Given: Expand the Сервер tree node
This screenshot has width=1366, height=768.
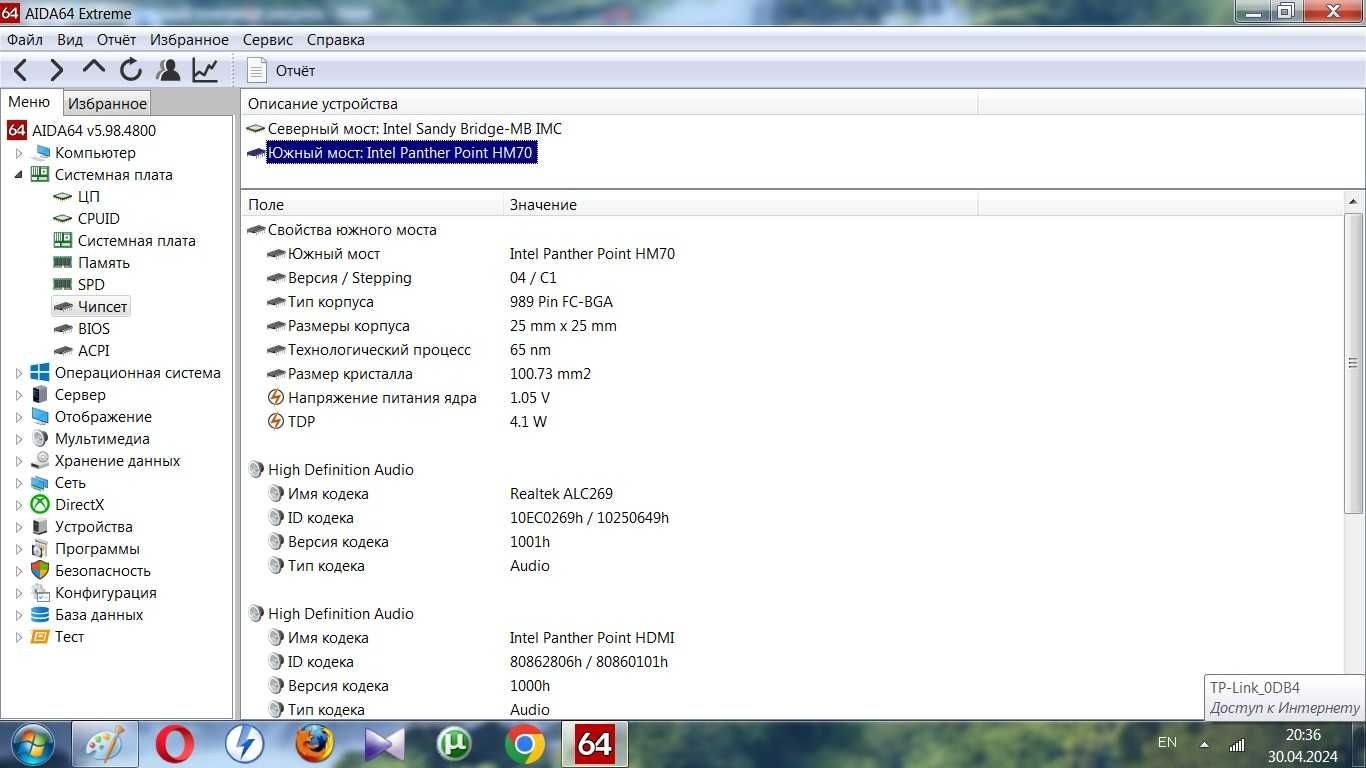Looking at the screenshot, I should tap(19, 395).
